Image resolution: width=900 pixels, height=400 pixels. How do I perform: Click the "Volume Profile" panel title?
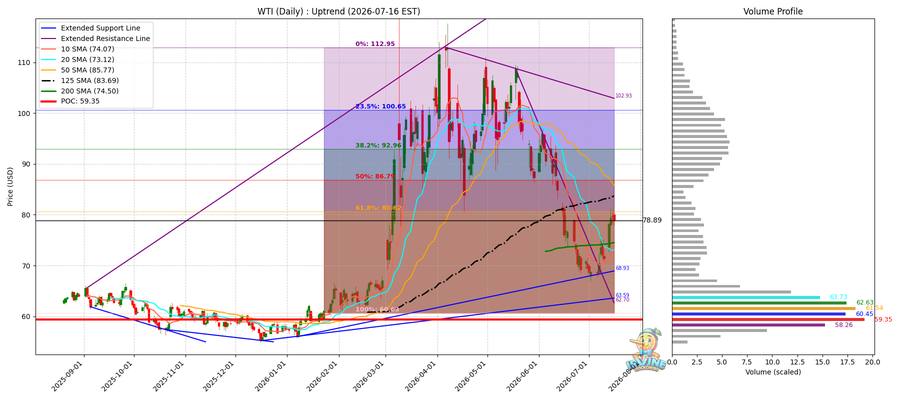[x=773, y=11]
